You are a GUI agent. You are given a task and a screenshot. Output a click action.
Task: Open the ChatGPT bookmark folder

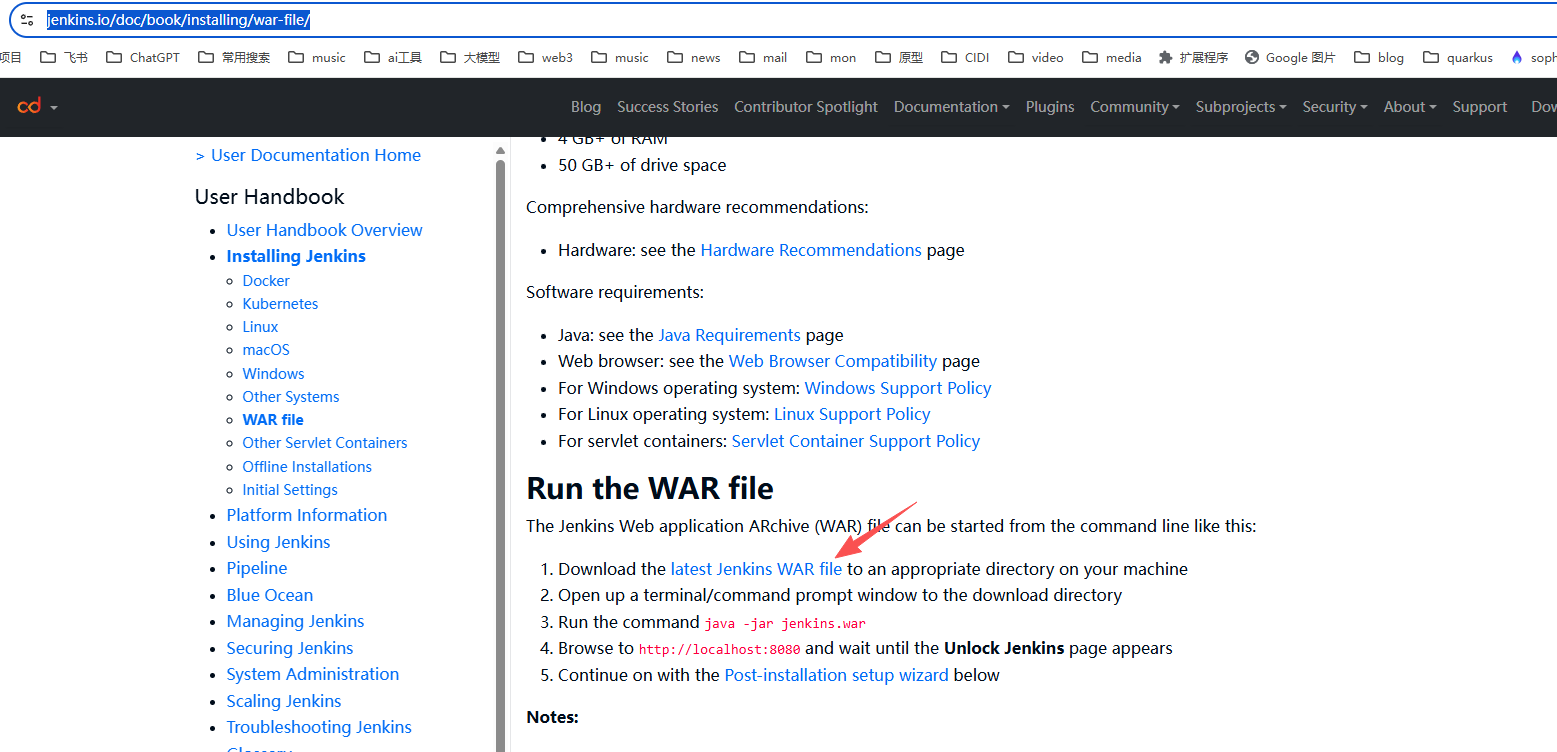[x=142, y=58]
